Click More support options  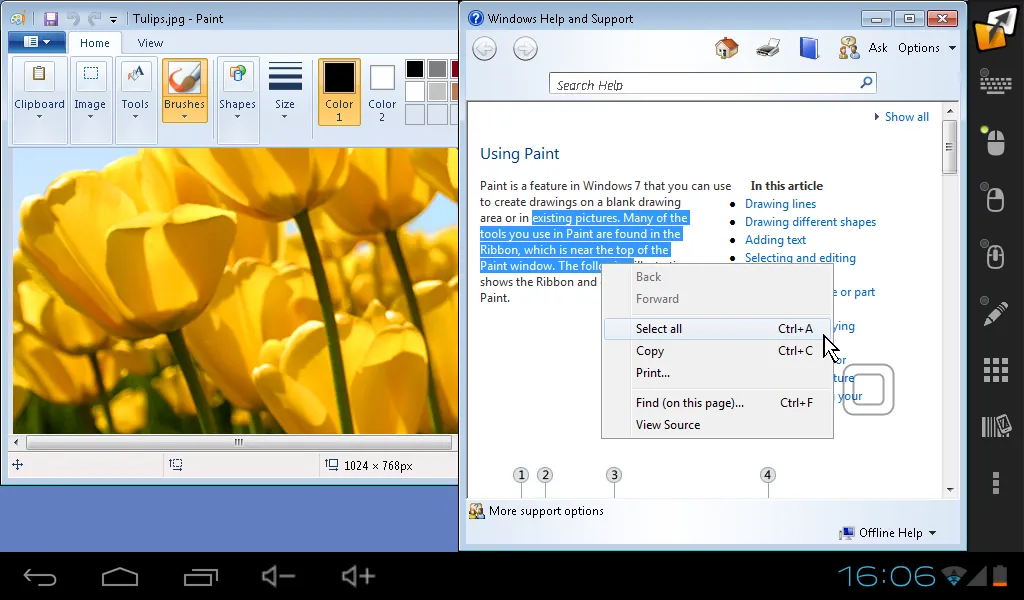(x=536, y=511)
